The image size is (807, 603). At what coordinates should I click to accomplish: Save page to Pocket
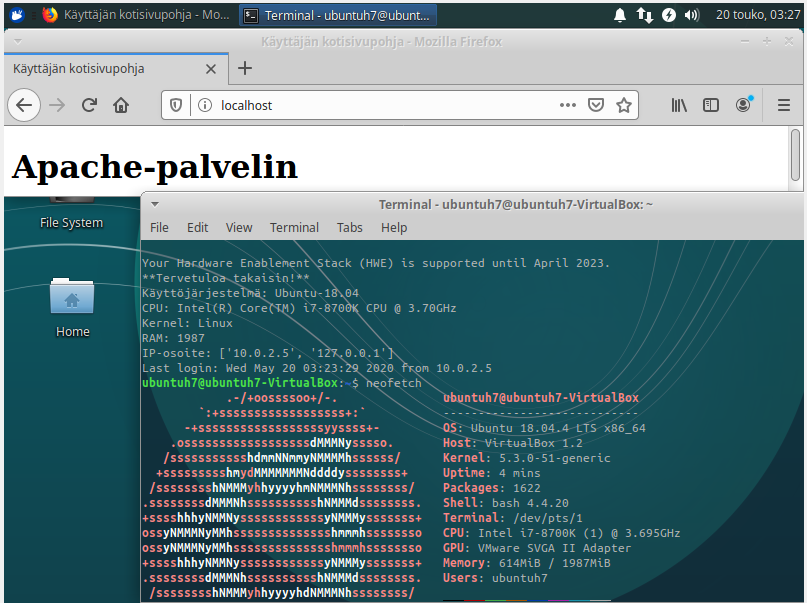pyautogui.click(x=596, y=105)
